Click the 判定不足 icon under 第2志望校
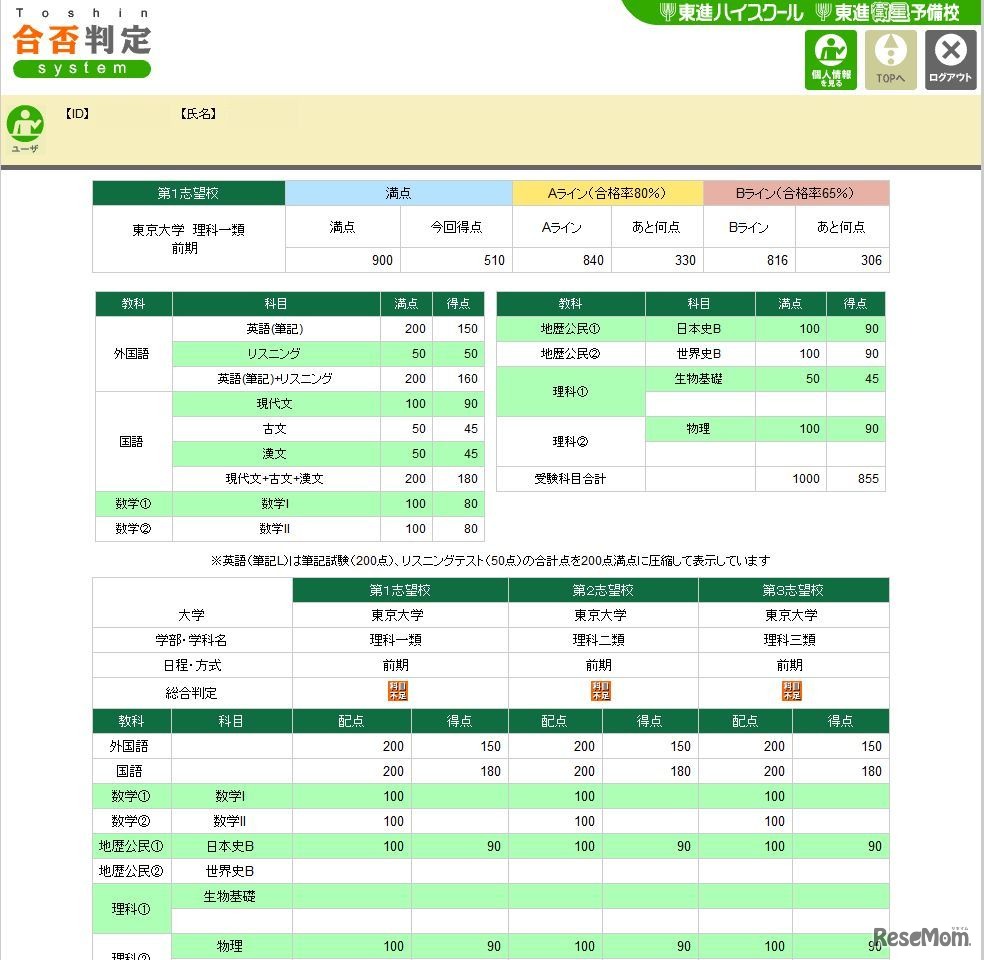Image resolution: width=984 pixels, height=960 pixels. 600,690
